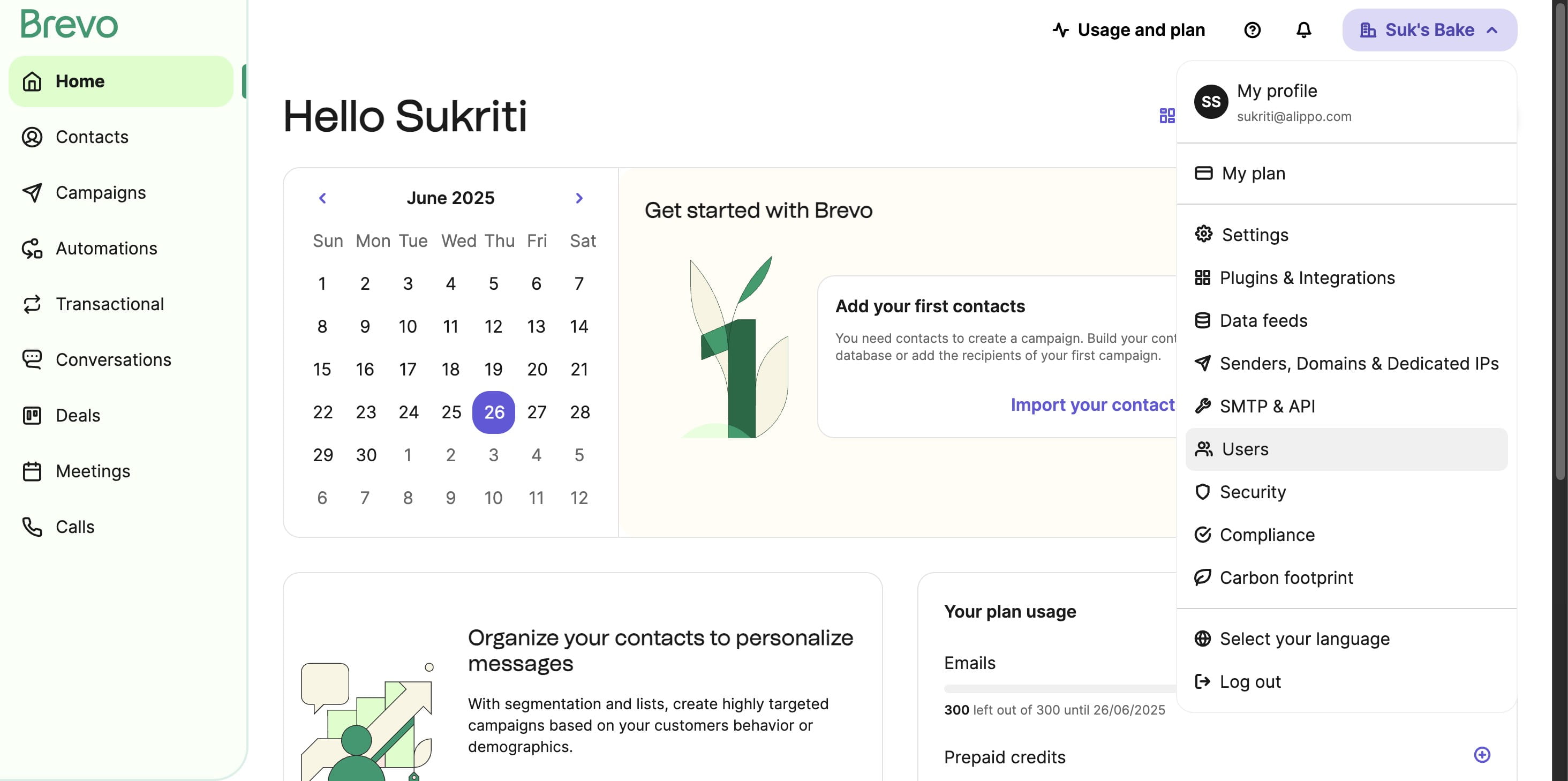The image size is (1568, 781).
Task: Open notifications via the bell icon
Action: point(1304,30)
